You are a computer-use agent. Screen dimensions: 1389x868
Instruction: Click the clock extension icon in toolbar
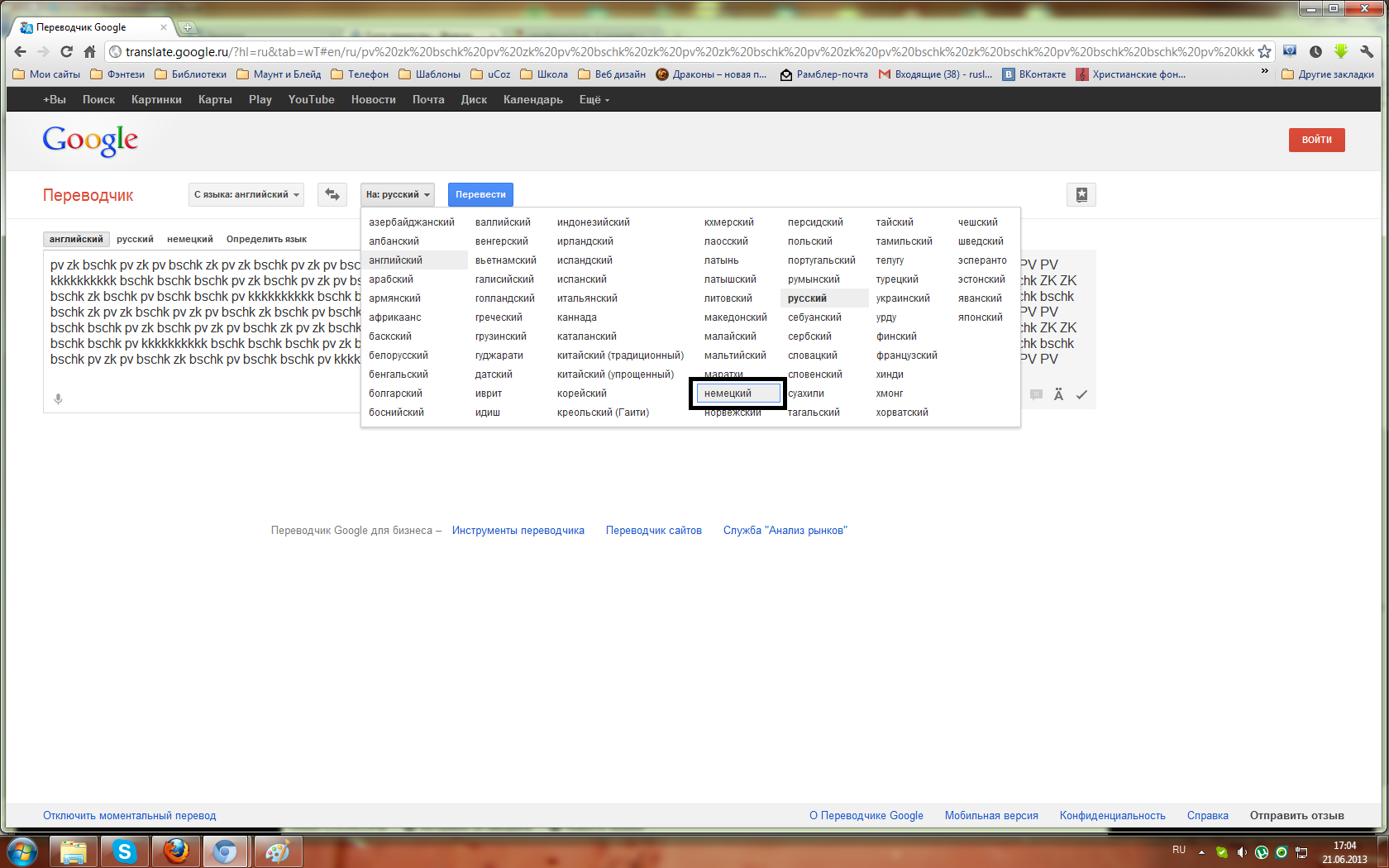coord(1315,51)
